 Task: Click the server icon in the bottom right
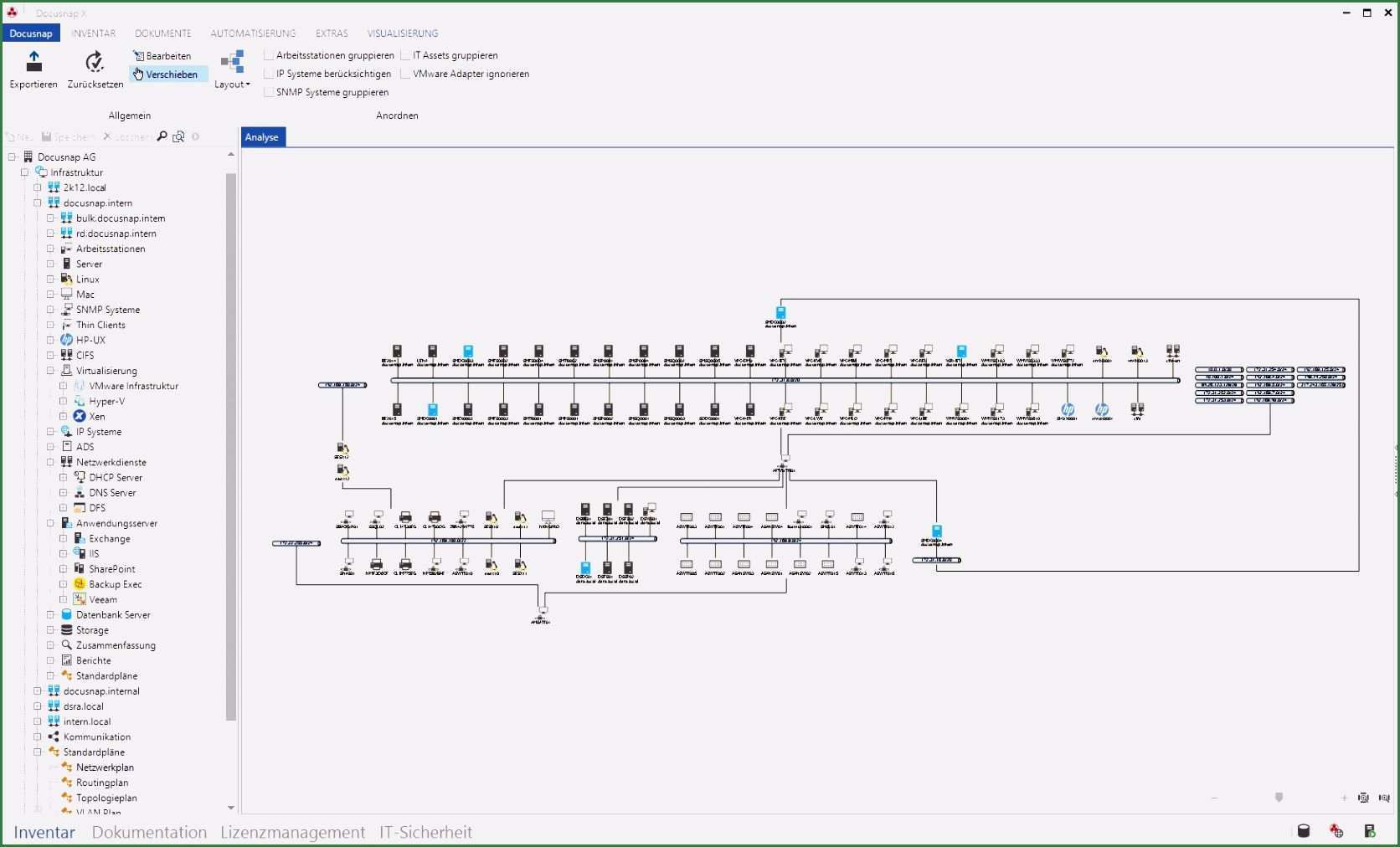(x=1369, y=831)
